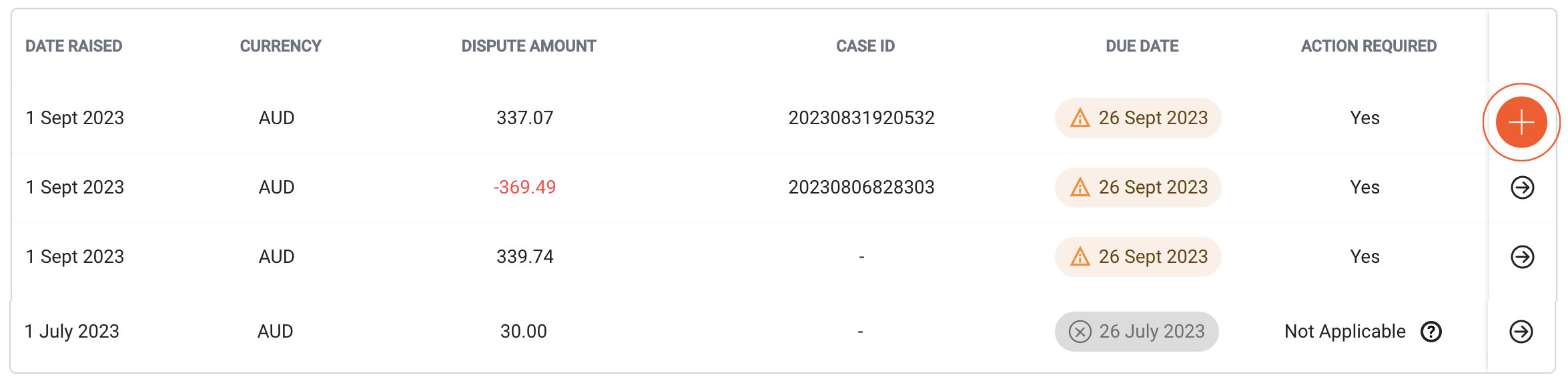The image size is (1568, 383).
Task: Open the 339.74 dispute via arrow icon
Action: click(1522, 257)
